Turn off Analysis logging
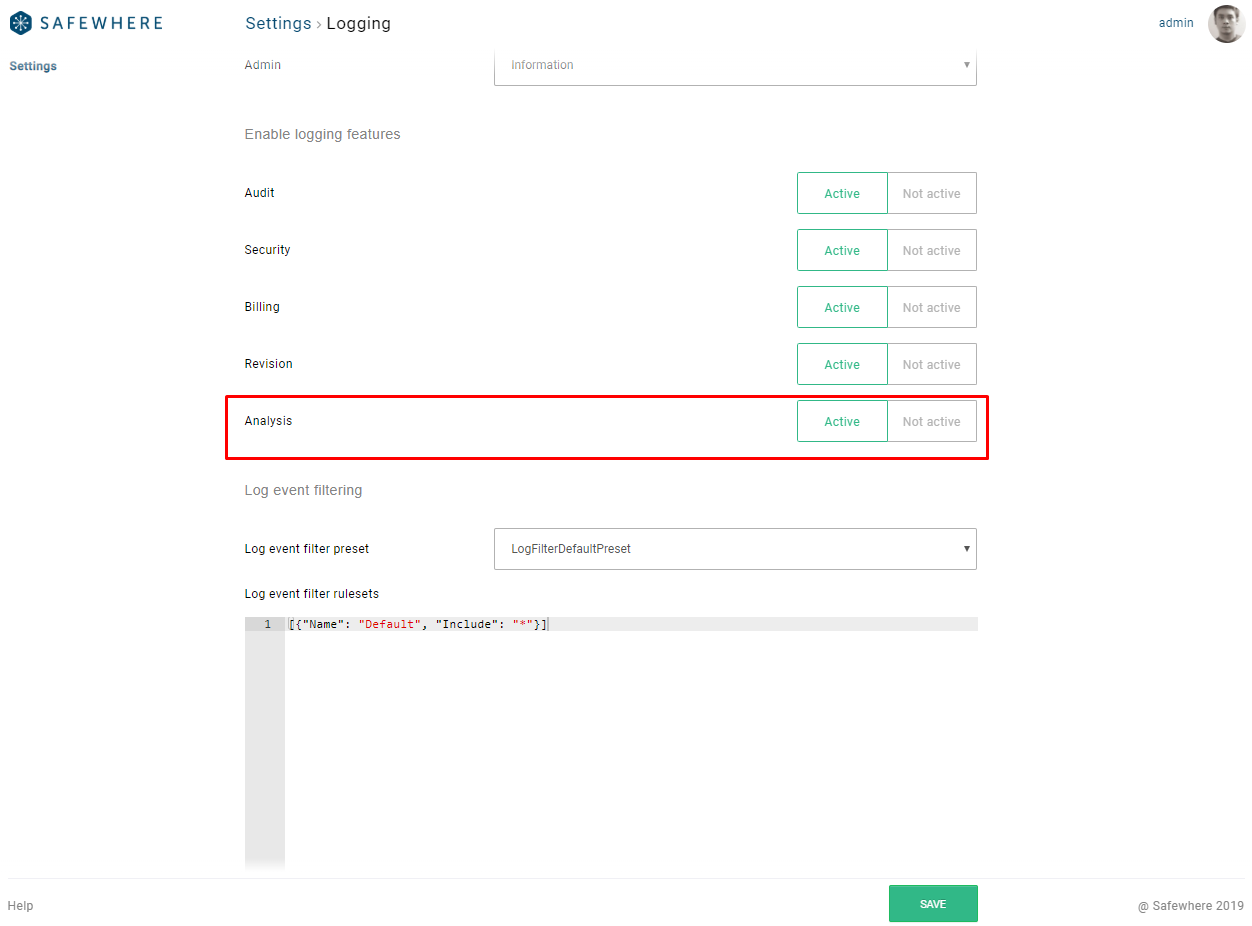The height and width of the screenshot is (926, 1252). click(931, 420)
